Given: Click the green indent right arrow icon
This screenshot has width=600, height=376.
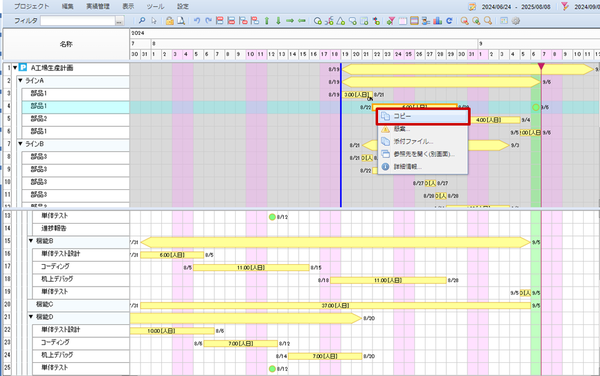Looking at the screenshot, I should coord(290,21).
